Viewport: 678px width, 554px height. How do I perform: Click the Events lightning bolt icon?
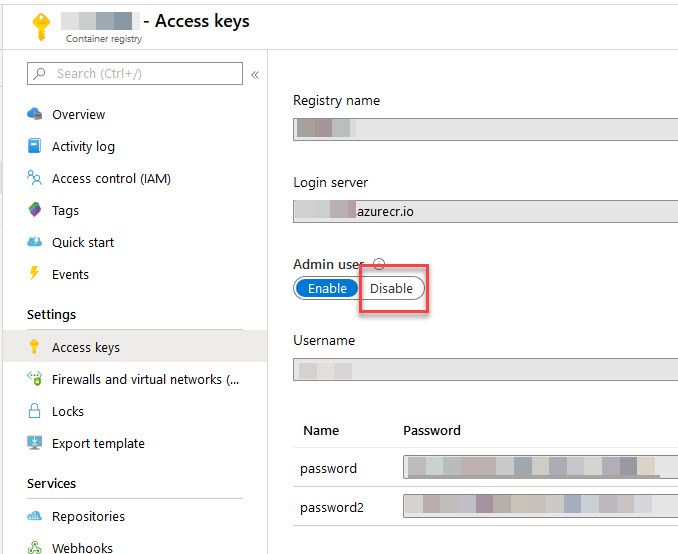(35, 274)
